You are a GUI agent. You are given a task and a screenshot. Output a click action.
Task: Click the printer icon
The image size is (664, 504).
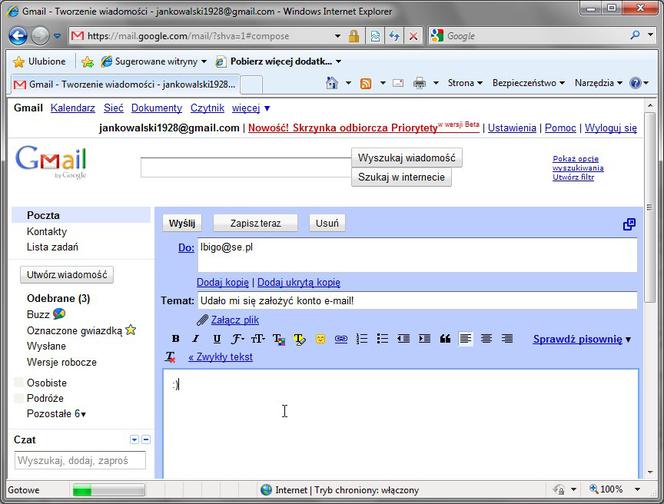click(419, 83)
